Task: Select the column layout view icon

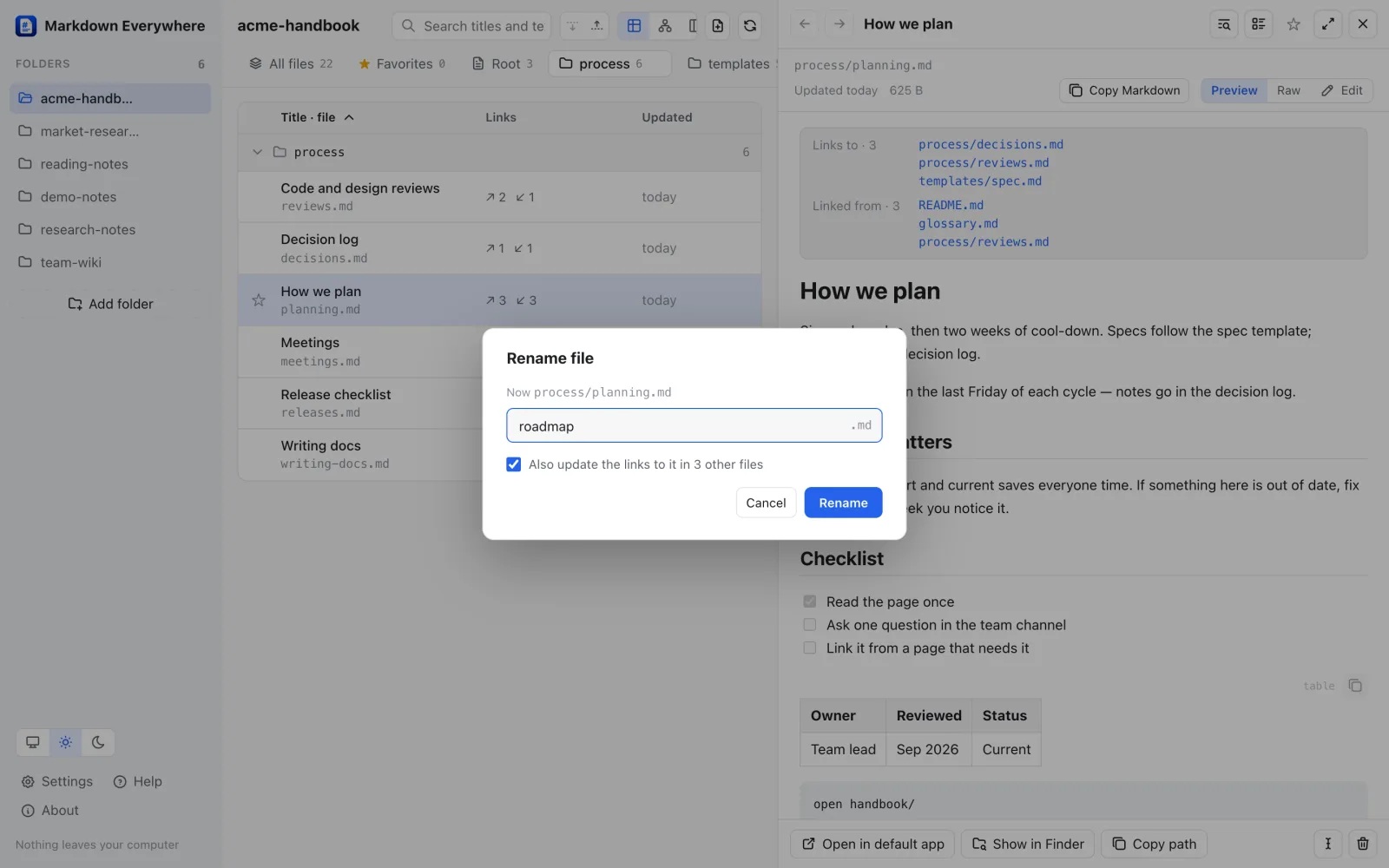Action: coord(693,26)
